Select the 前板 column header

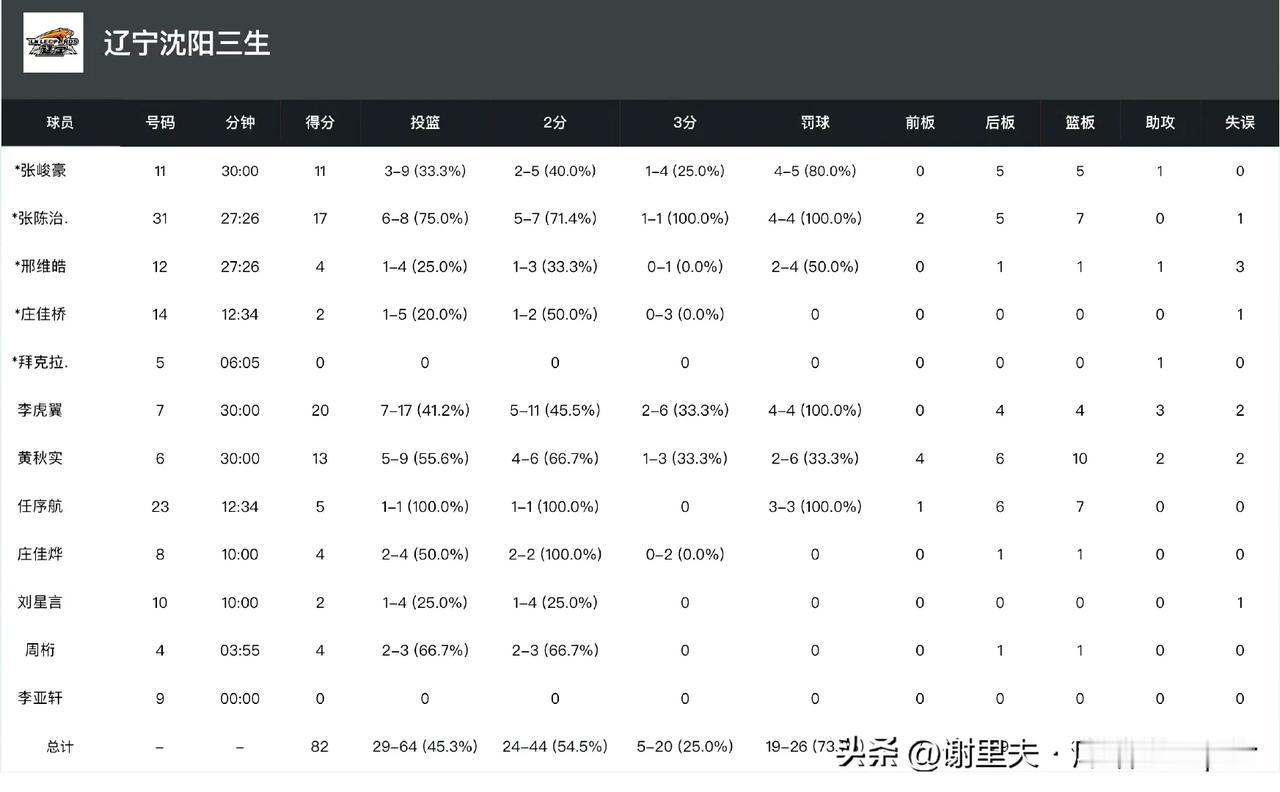pos(920,122)
